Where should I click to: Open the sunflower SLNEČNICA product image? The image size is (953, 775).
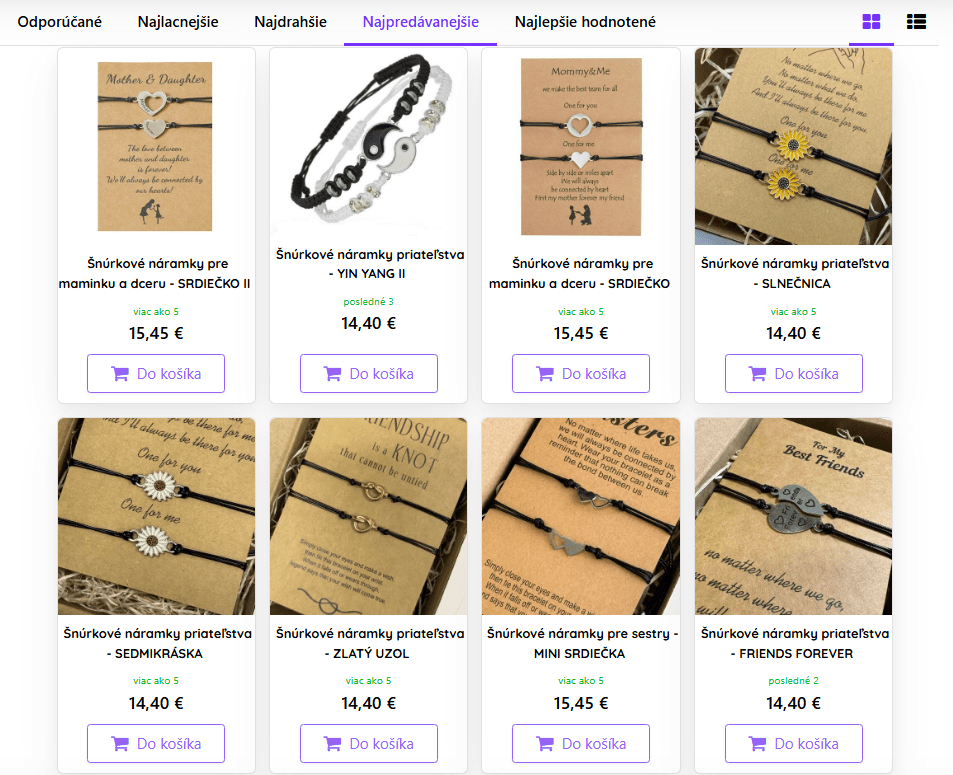[x=793, y=146]
